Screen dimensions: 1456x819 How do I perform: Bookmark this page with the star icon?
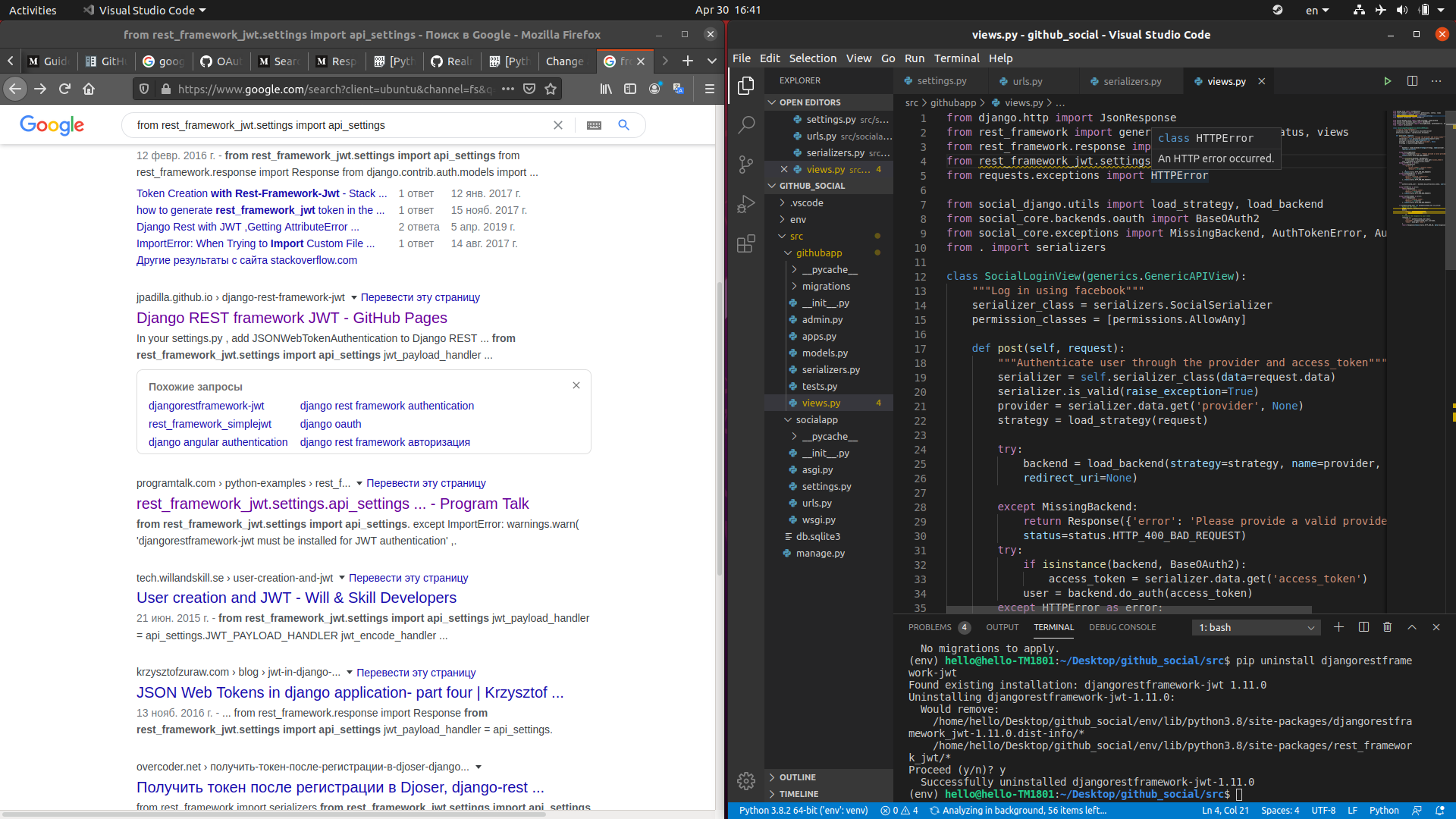(x=551, y=89)
